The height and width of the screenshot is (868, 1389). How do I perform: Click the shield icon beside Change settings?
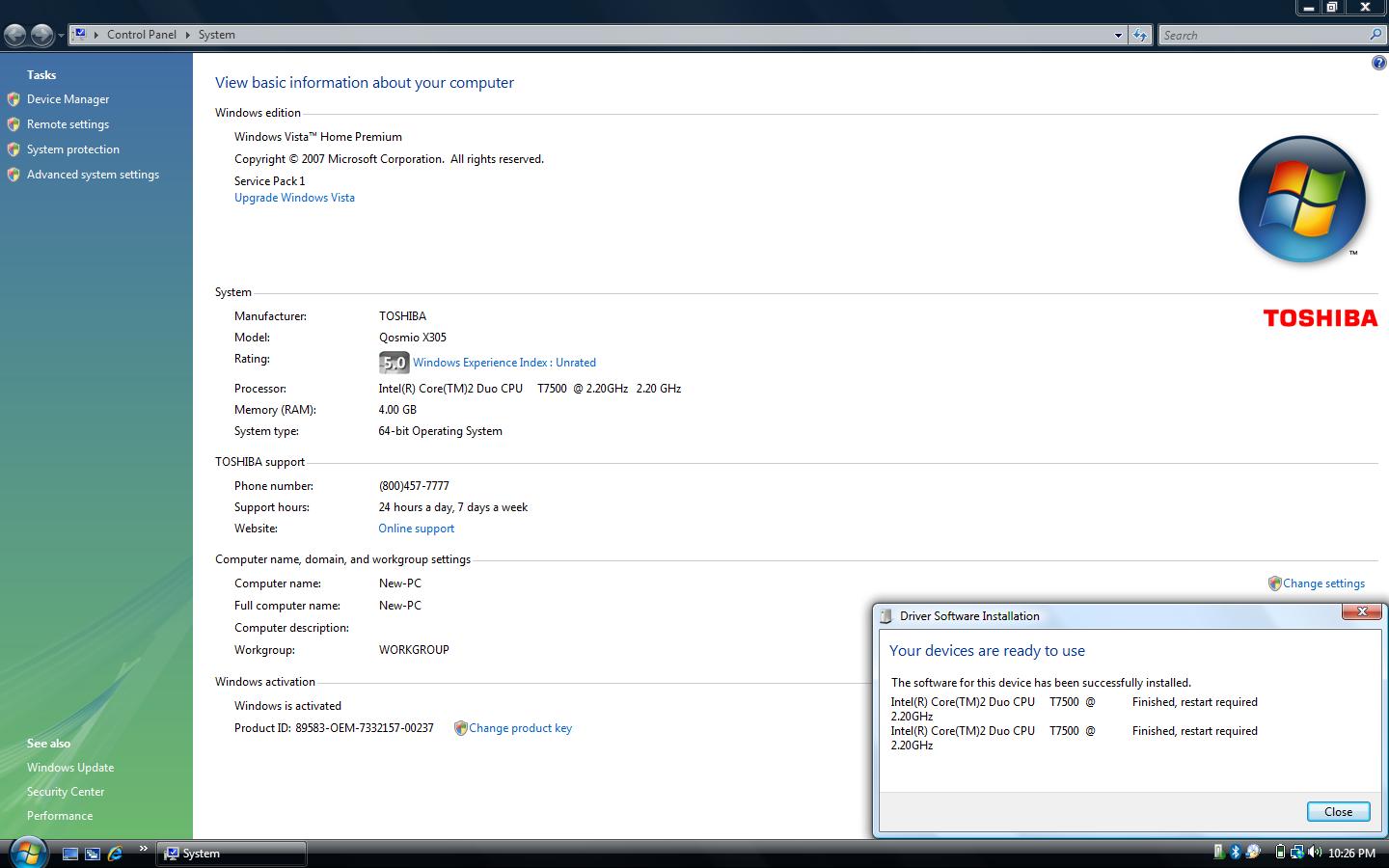[x=1274, y=583]
